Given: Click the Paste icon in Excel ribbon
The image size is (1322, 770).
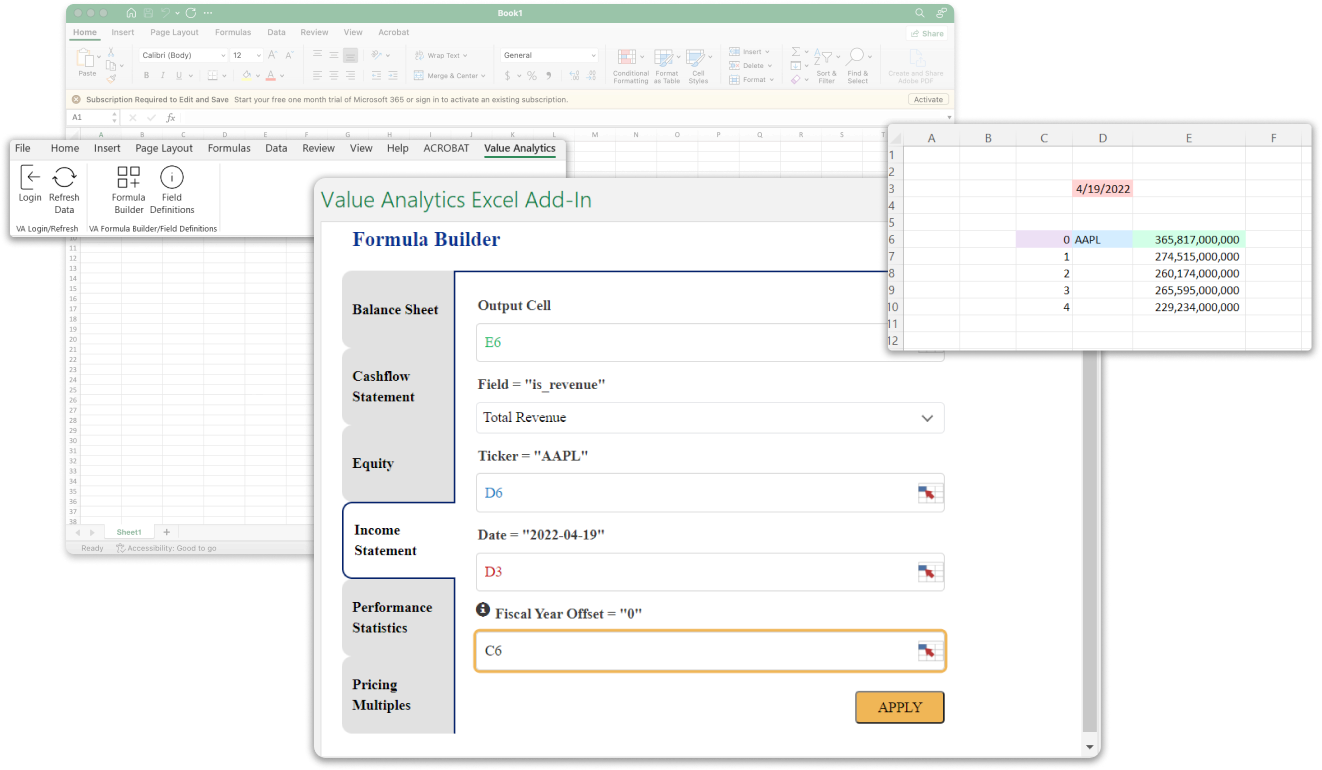Looking at the screenshot, I should coord(87,59).
